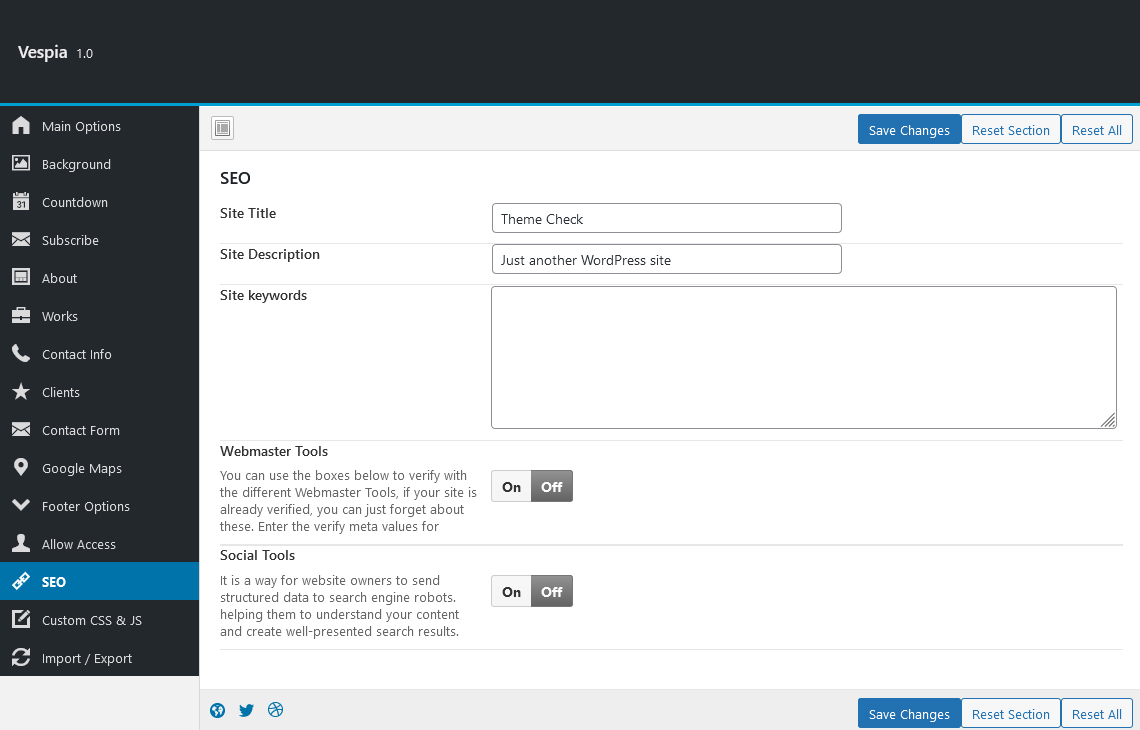
Task: Open the WordPress globe icon link
Action: click(x=218, y=711)
